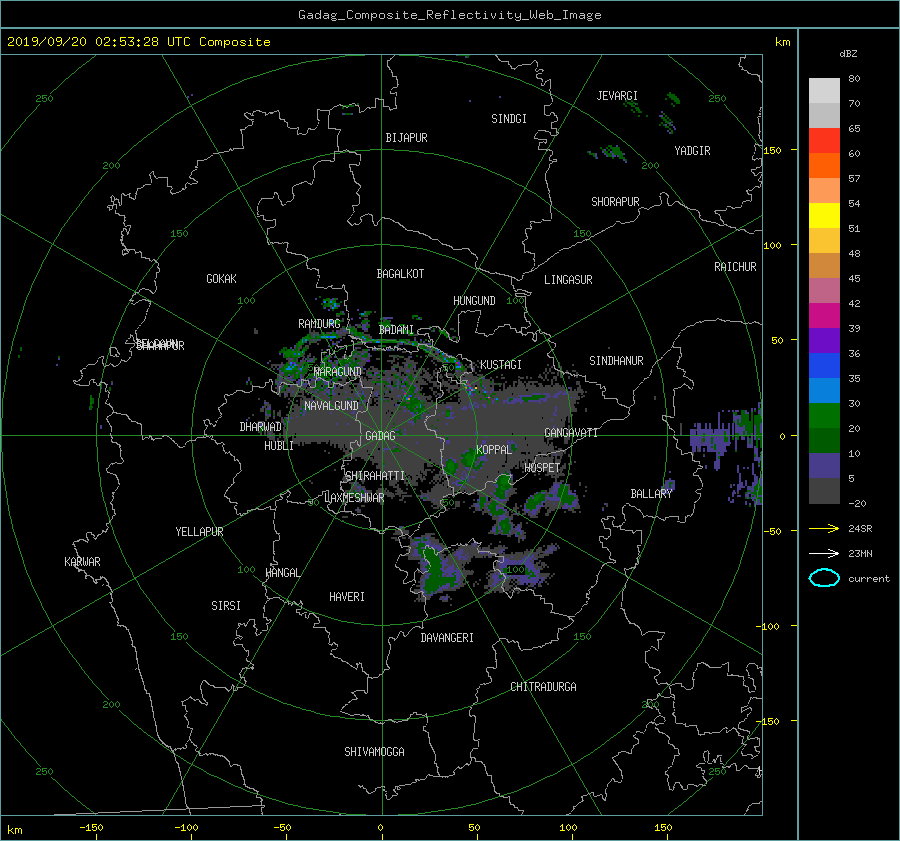This screenshot has height=841, width=900.
Task: Click the dBZ legend heading
Action: (x=848, y=54)
